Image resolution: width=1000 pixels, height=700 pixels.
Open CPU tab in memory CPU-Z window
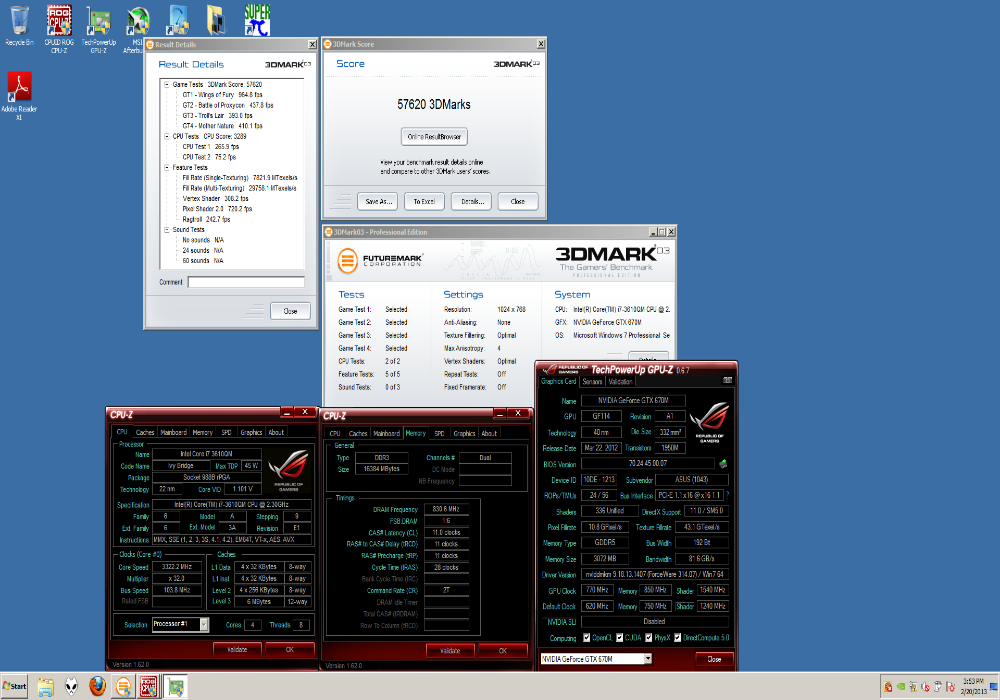click(x=335, y=433)
